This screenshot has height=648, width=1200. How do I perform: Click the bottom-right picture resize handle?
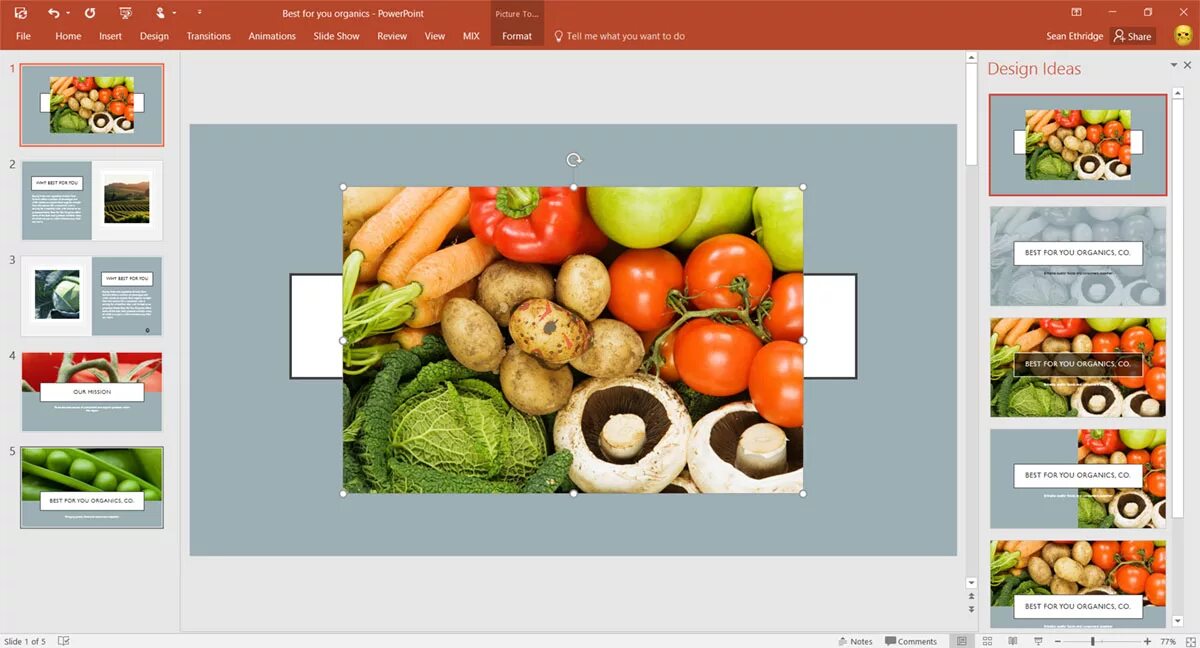[803, 493]
